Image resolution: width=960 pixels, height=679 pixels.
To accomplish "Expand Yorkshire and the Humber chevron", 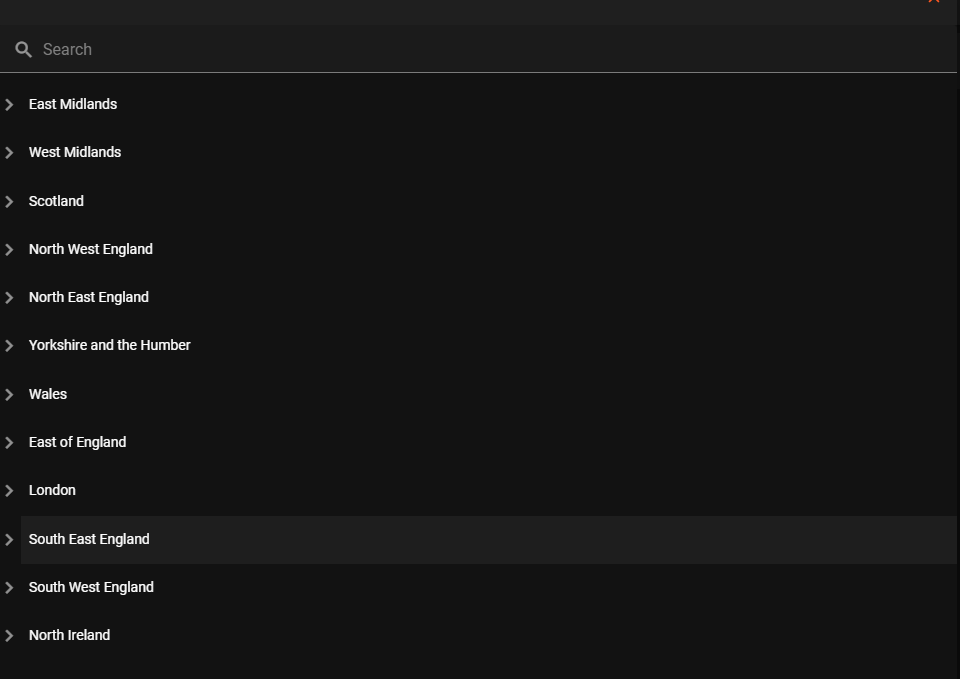I will click(9, 346).
